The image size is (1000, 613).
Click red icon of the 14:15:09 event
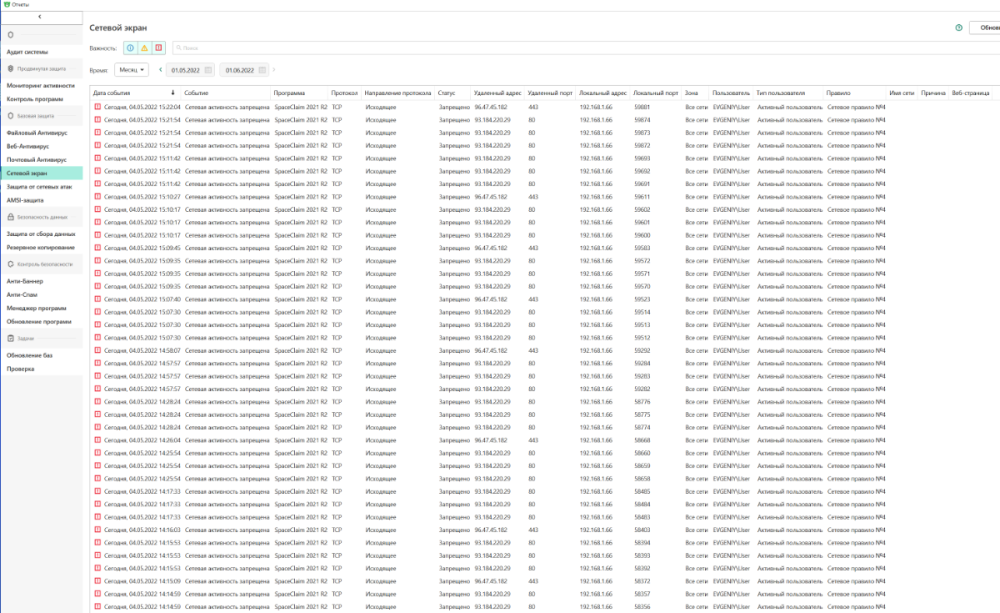tap(98, 581)
